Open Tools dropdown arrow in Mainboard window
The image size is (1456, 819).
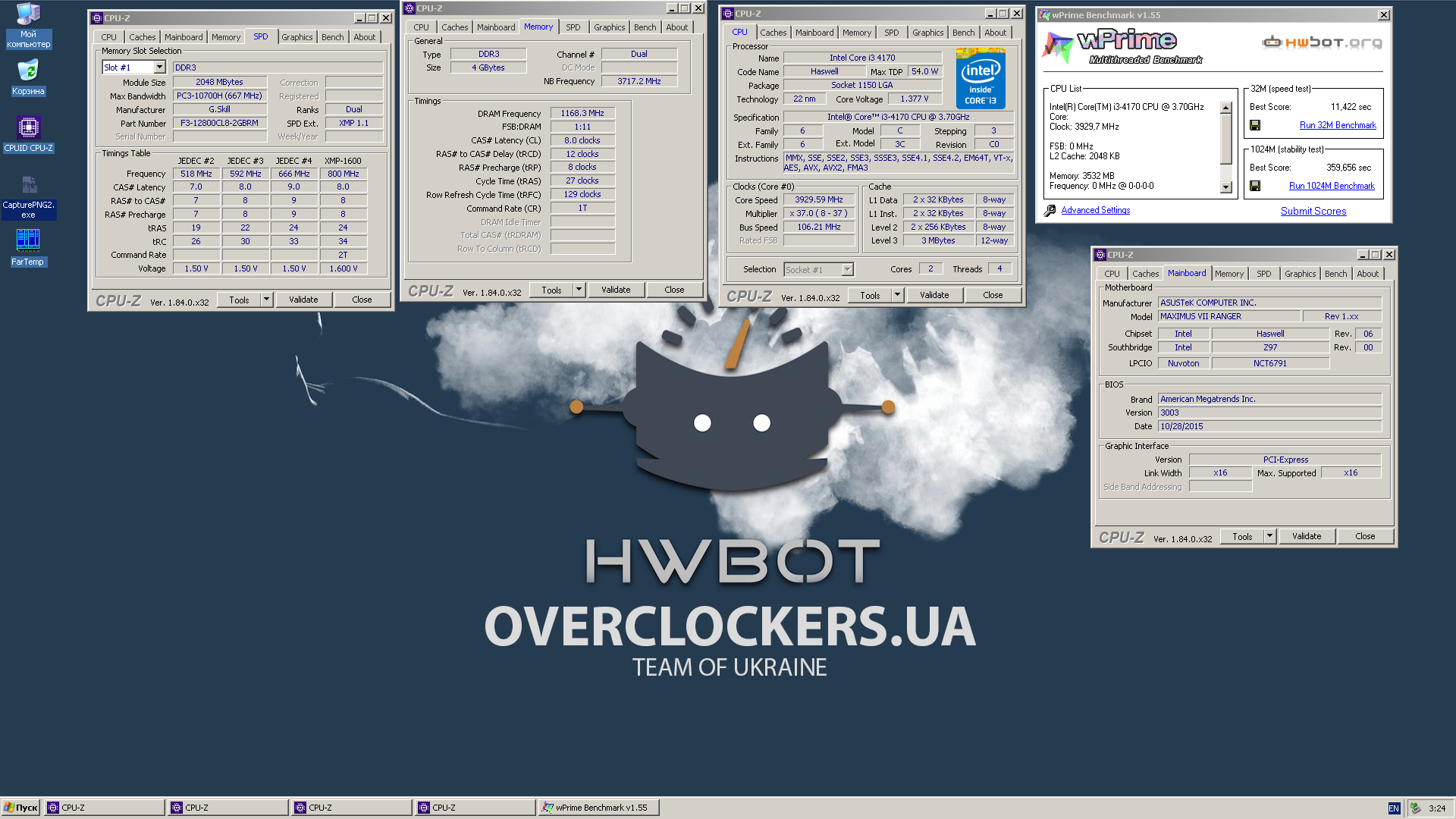1270,537
